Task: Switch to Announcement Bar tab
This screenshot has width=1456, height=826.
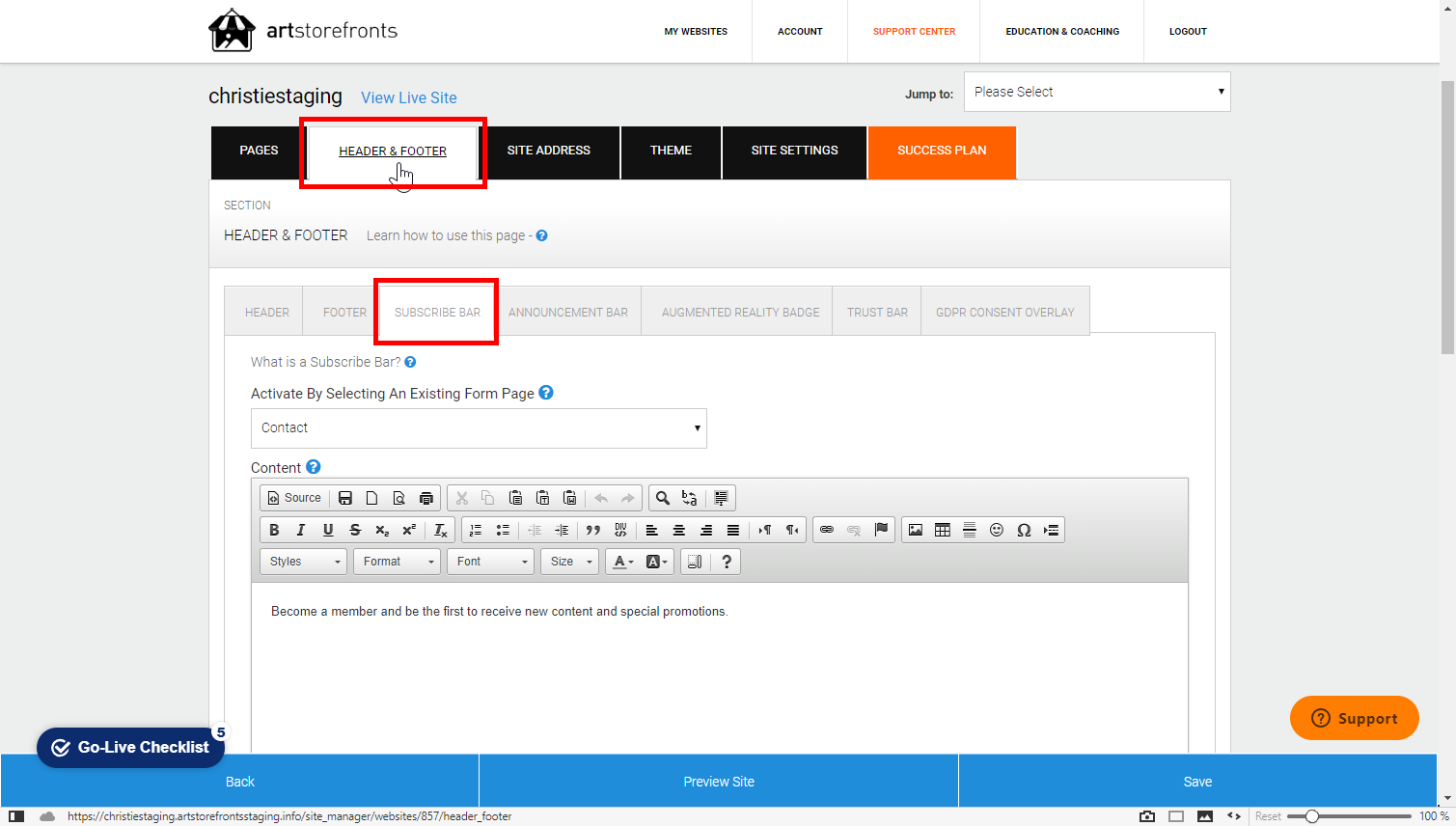Action: tap(568, 313)
